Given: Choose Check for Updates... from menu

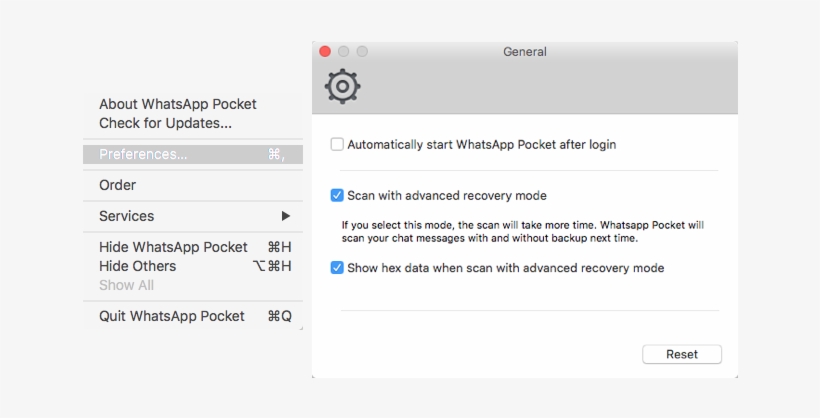Looking at the screenshot, I should [193, 123].
